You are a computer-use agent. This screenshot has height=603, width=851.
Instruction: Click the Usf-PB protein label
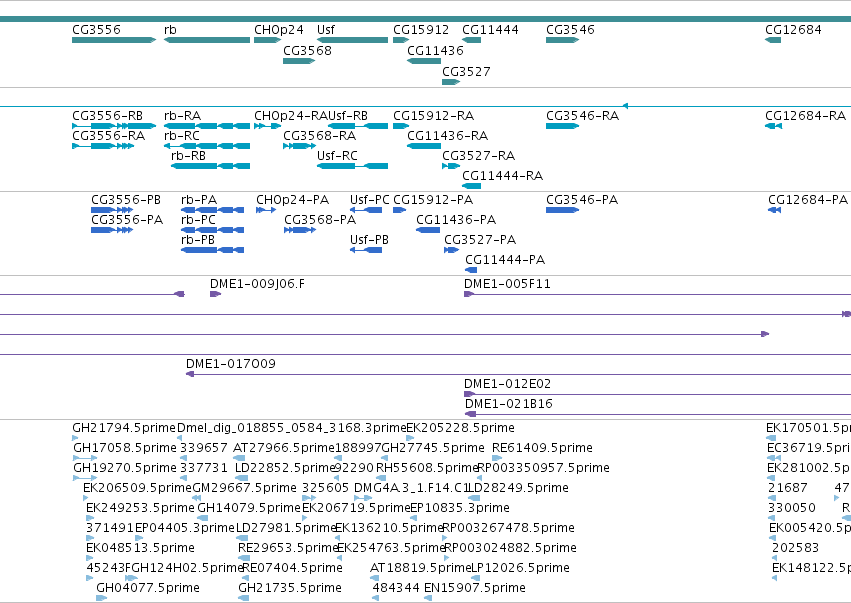coord(370,240)
